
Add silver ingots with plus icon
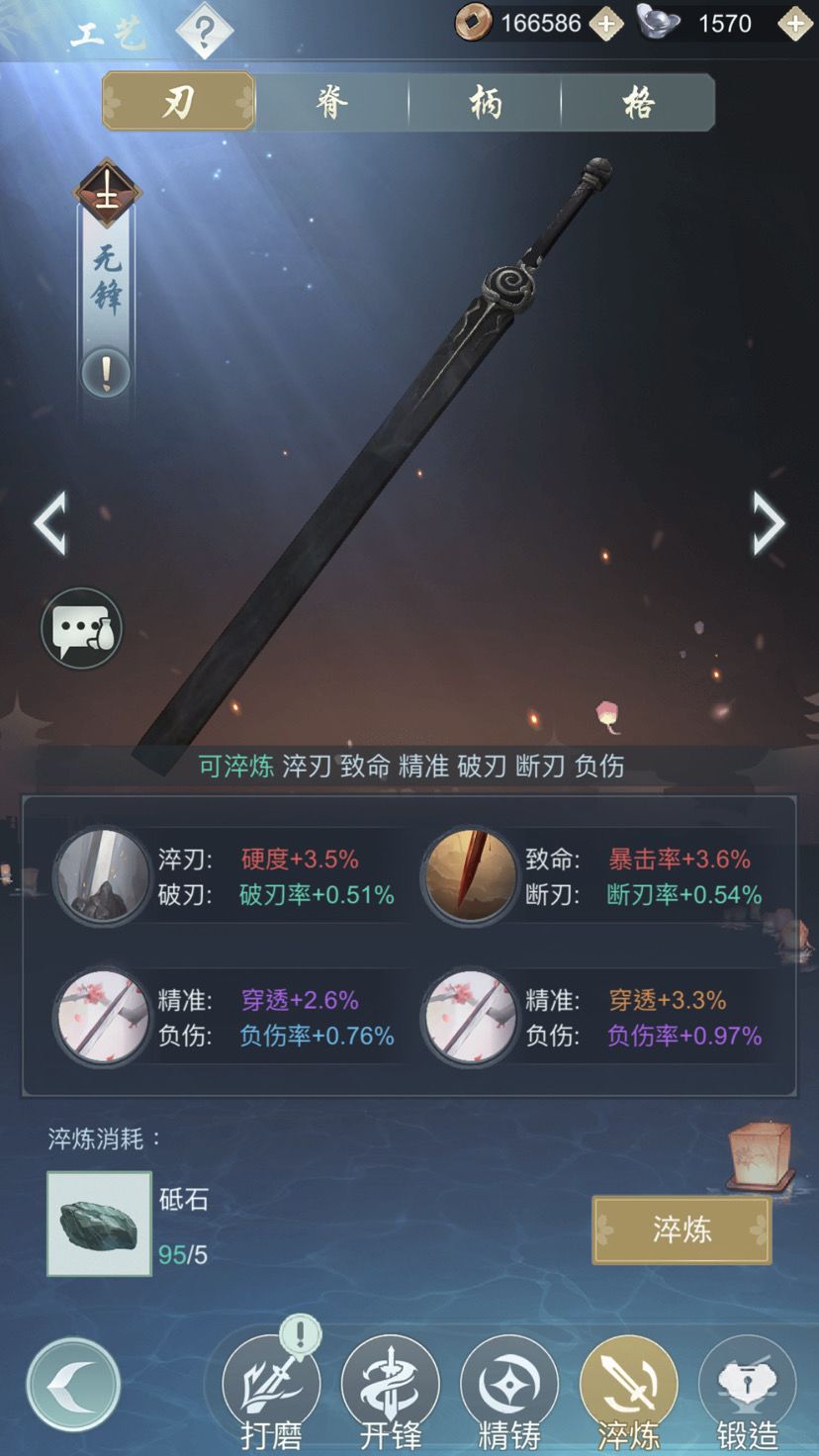(x=794, y=23)
